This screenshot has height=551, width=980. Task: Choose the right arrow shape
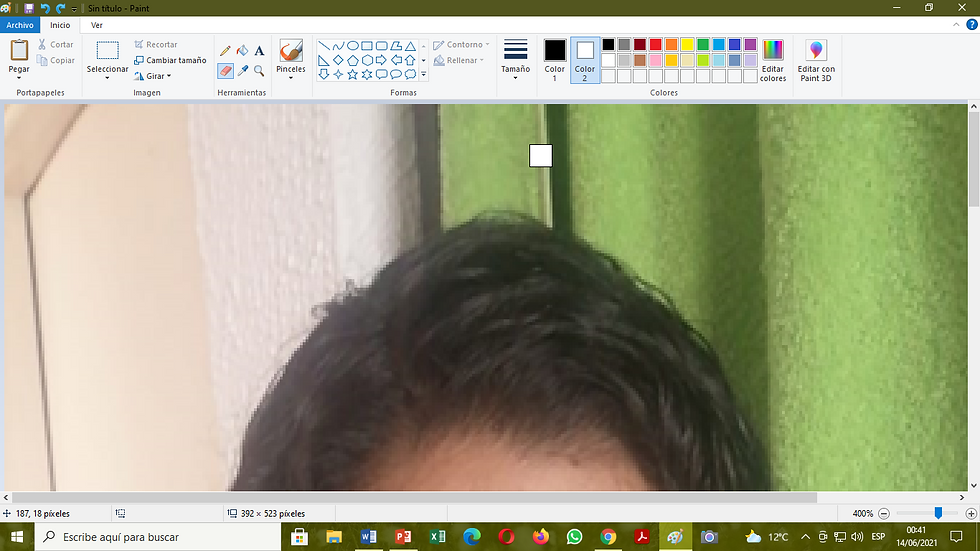[381, 60]
